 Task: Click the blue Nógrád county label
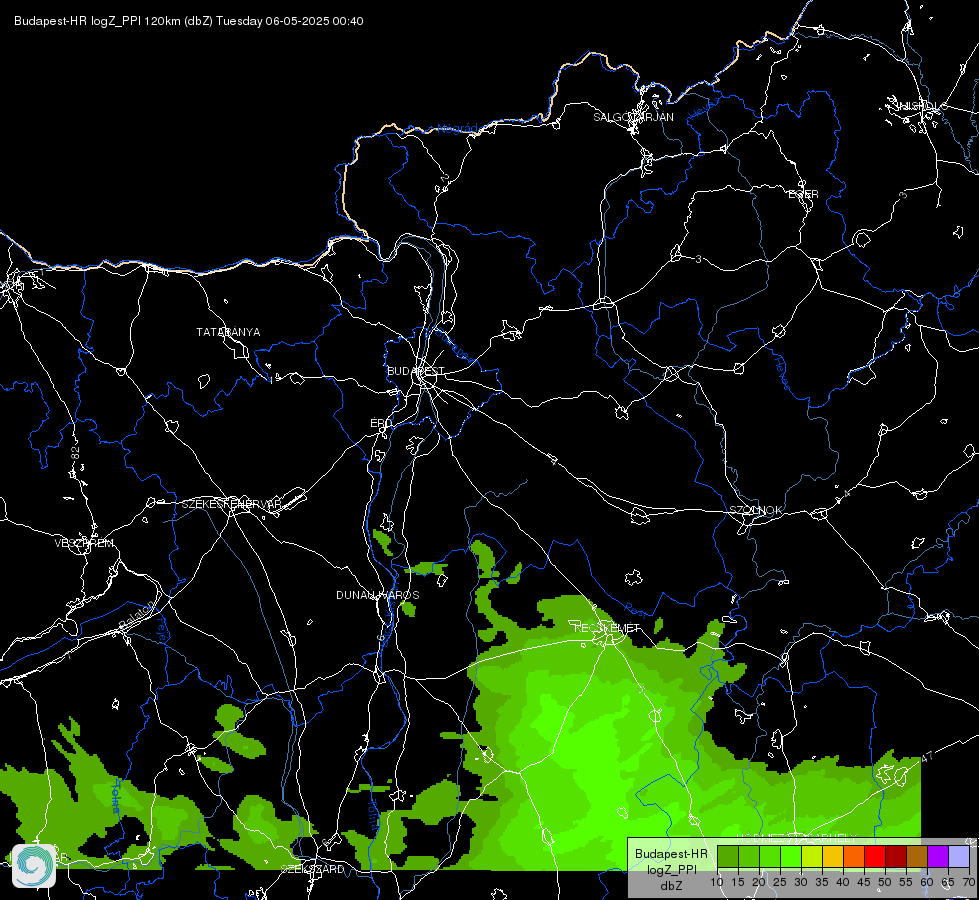458,129
